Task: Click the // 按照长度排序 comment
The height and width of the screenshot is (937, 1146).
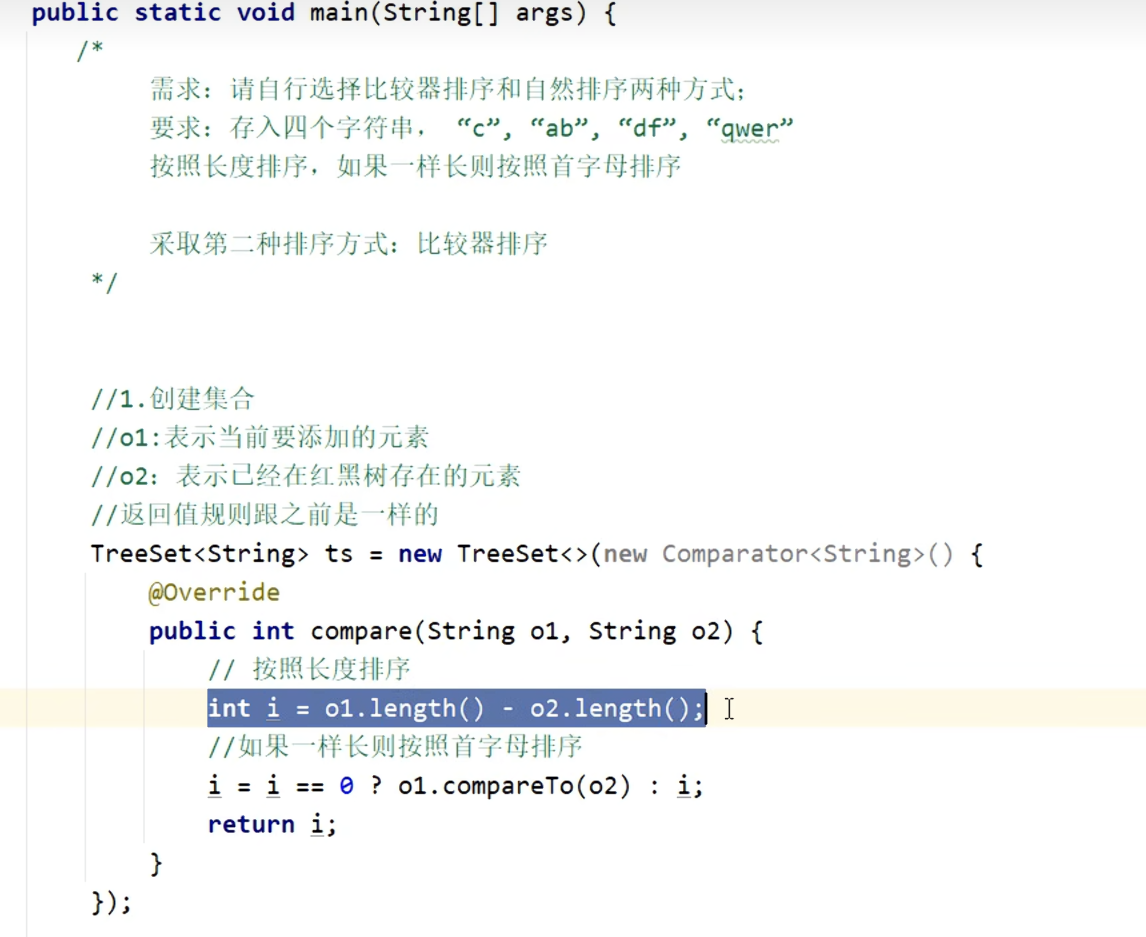Action: [309, 669]
